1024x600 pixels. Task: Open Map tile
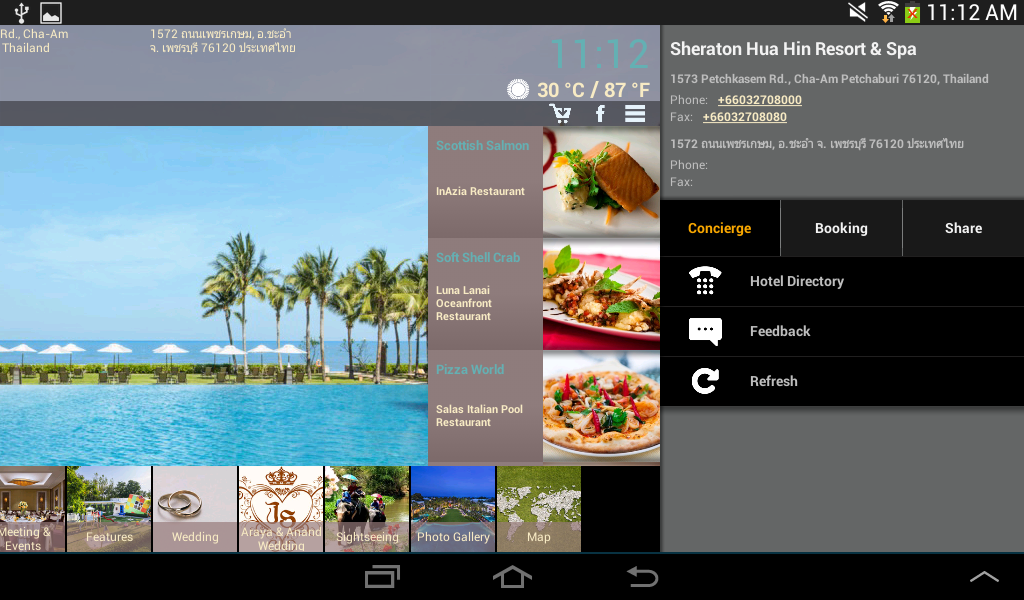point(539,509)
